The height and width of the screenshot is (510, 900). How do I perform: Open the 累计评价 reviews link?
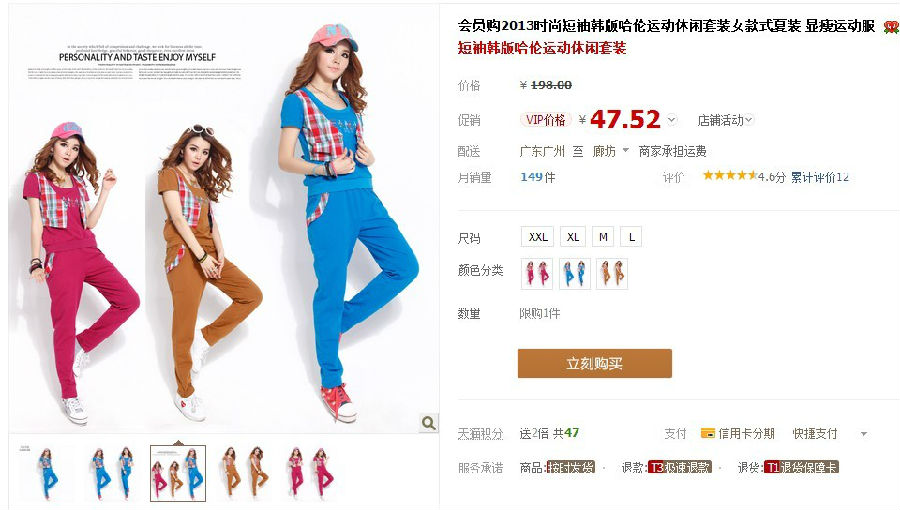point(819,177)
